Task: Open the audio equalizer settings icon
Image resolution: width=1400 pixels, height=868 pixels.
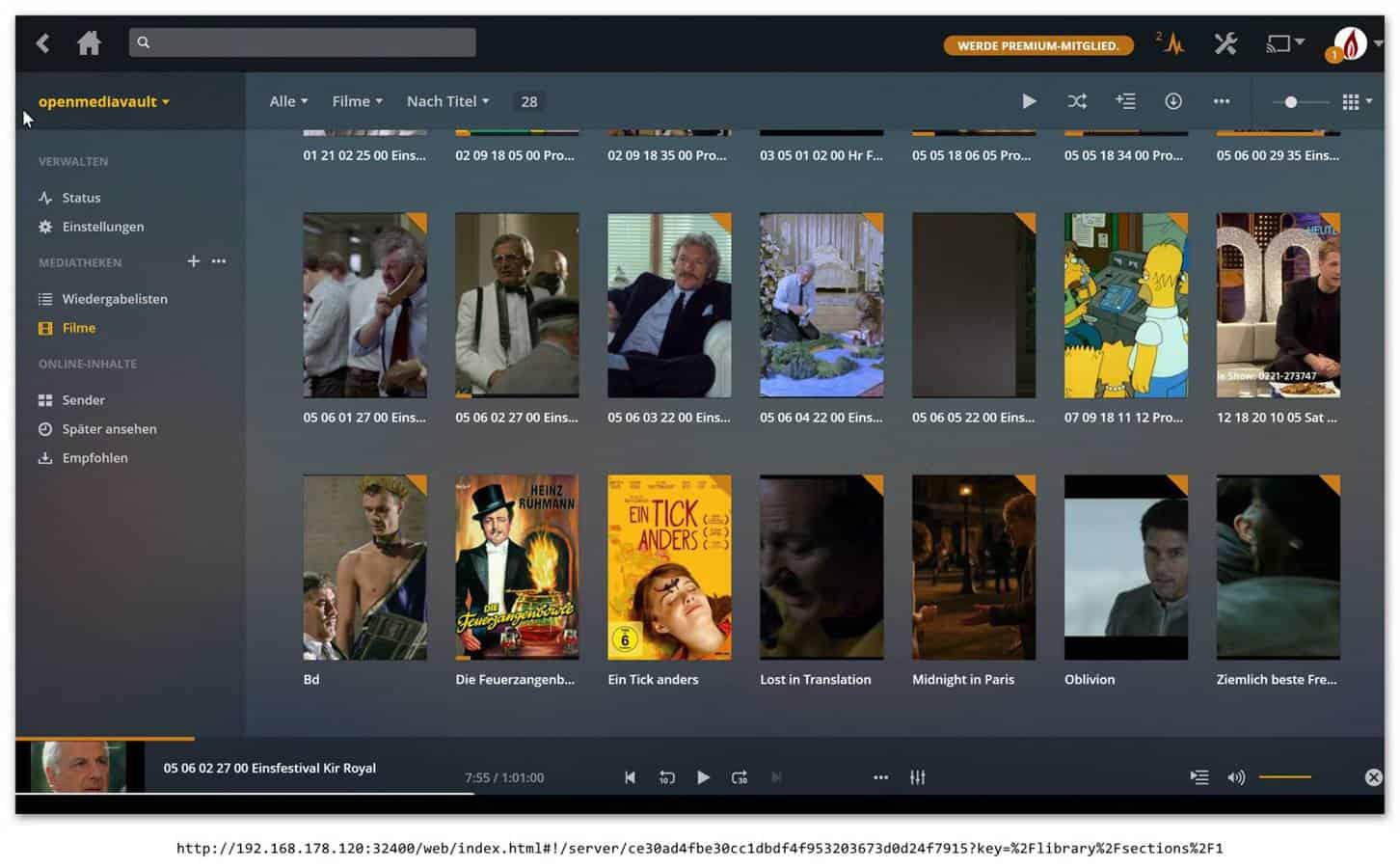Action: click(917, 777)
